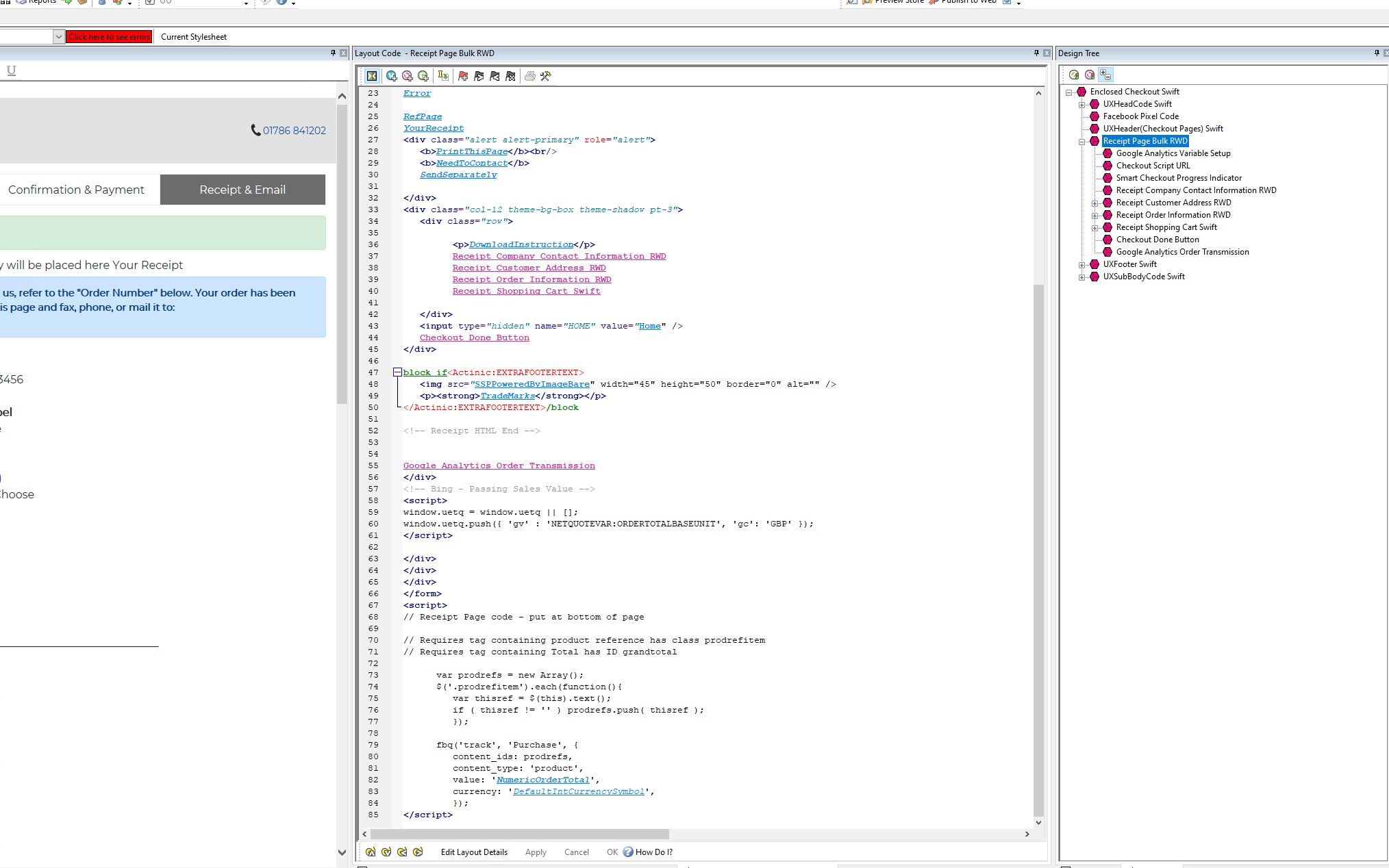This screenshot has width=1389, height=868.
Task: Toggle the expand editor icon in Layout Code toolbar
Action: pos(372,76)
